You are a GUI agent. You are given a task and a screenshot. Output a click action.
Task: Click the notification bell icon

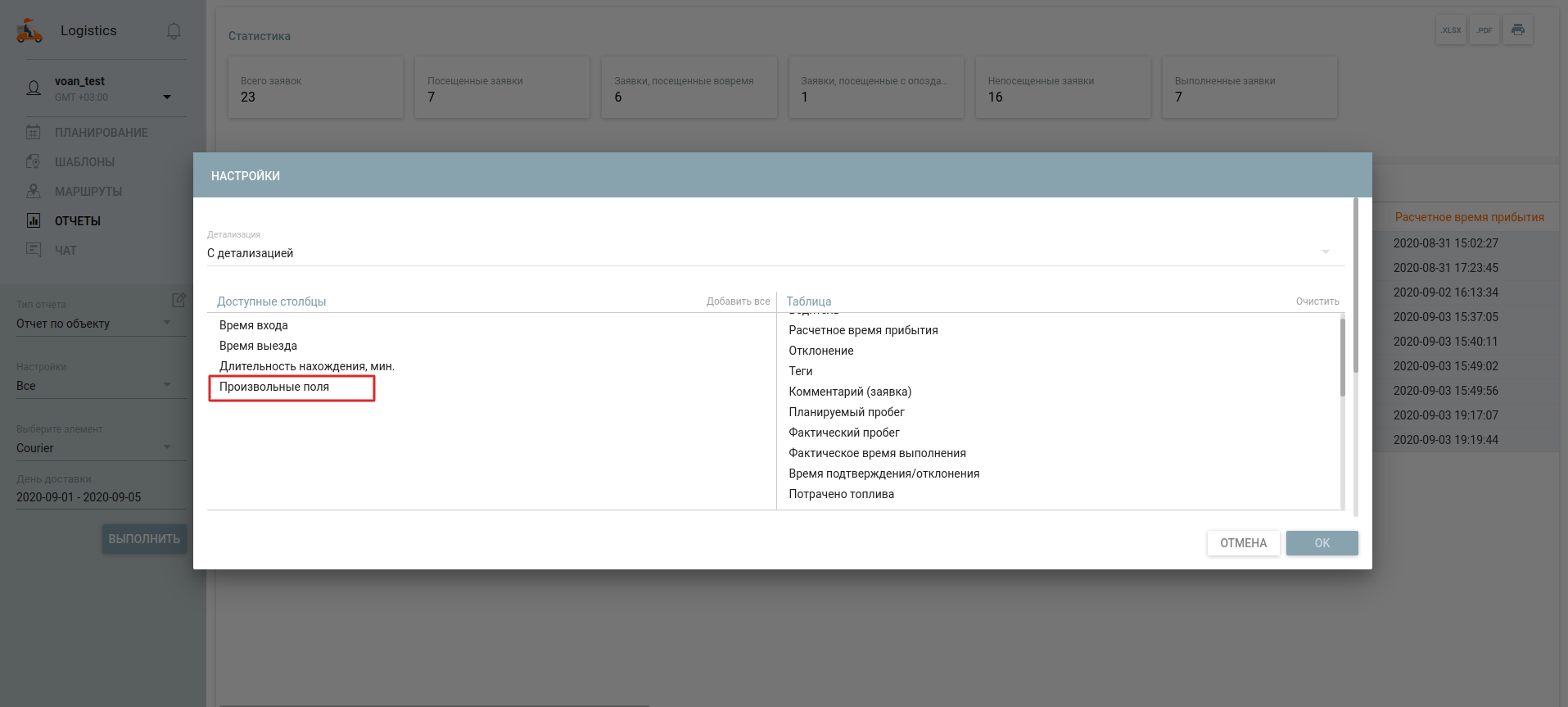pyautogui.click(x=174, y=31)
